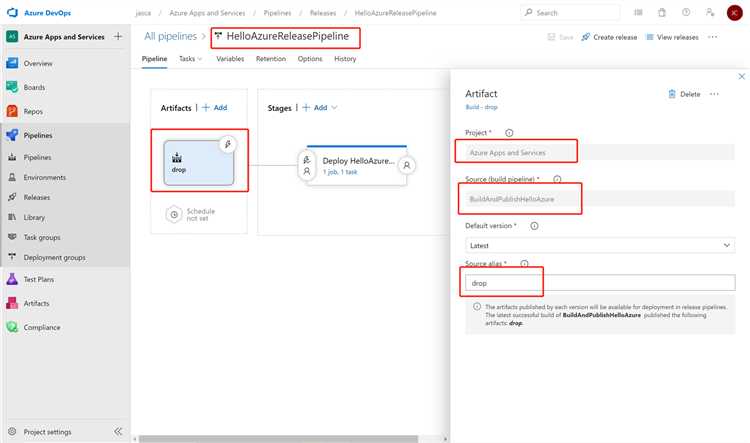Screen dimensions: 750x443
Task: Click View releases
Action: (x=672, y=37)
